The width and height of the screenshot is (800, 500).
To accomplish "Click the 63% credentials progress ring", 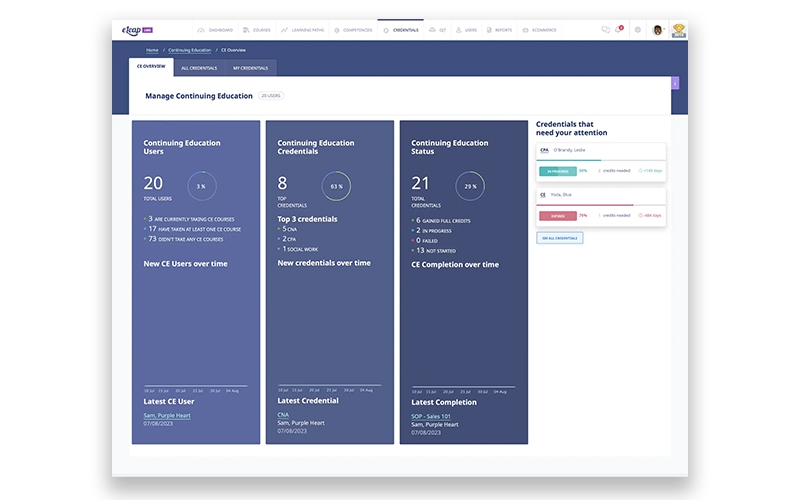I will click(336, 186).
